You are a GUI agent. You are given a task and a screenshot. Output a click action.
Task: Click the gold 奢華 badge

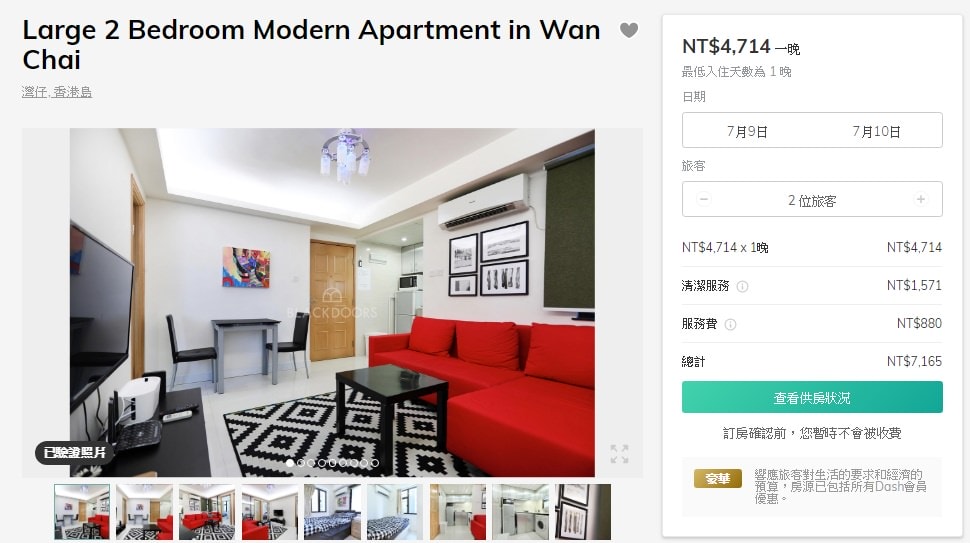tap(718, 479)
